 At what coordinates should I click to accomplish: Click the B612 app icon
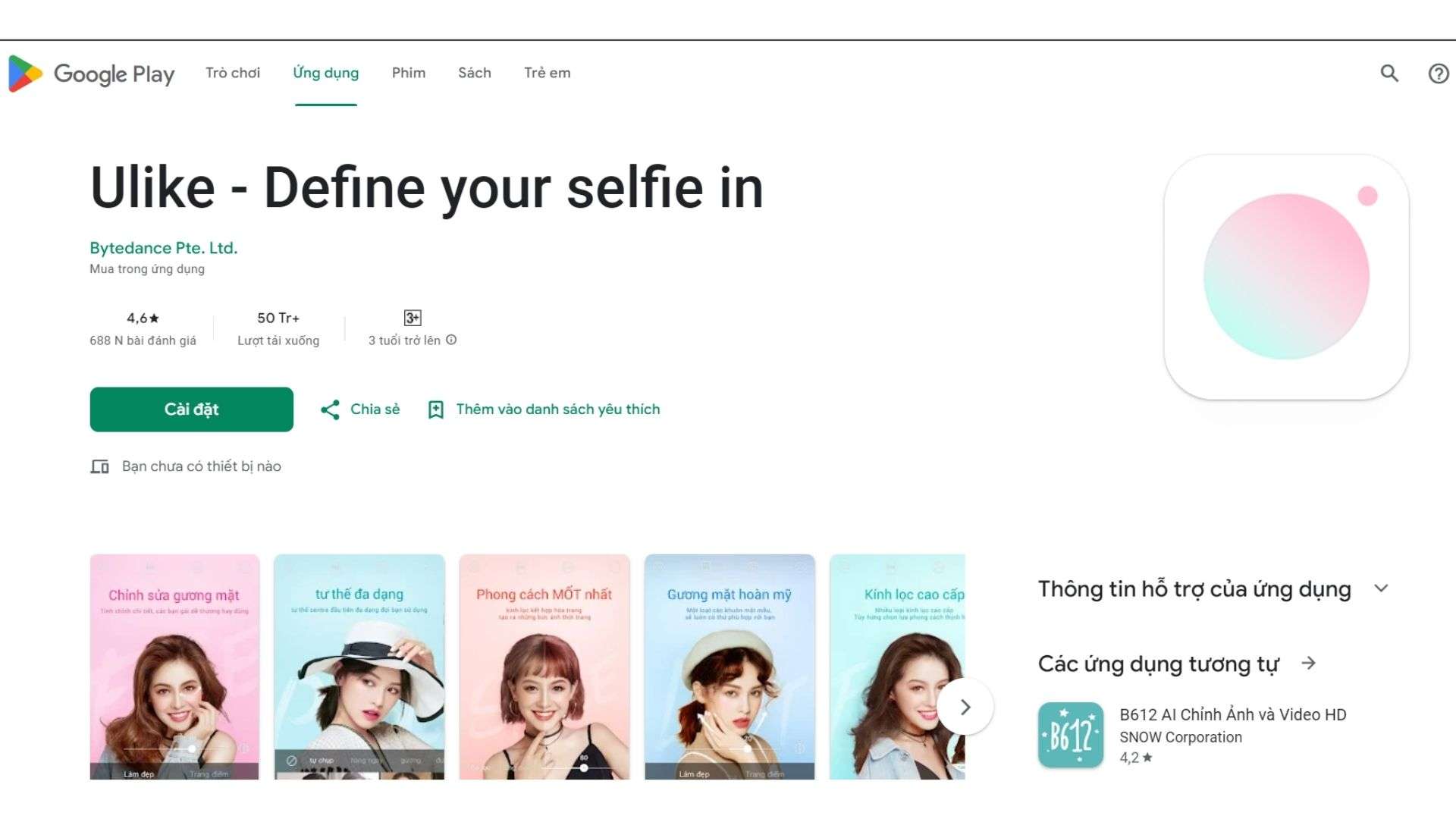pos(1071,735)
